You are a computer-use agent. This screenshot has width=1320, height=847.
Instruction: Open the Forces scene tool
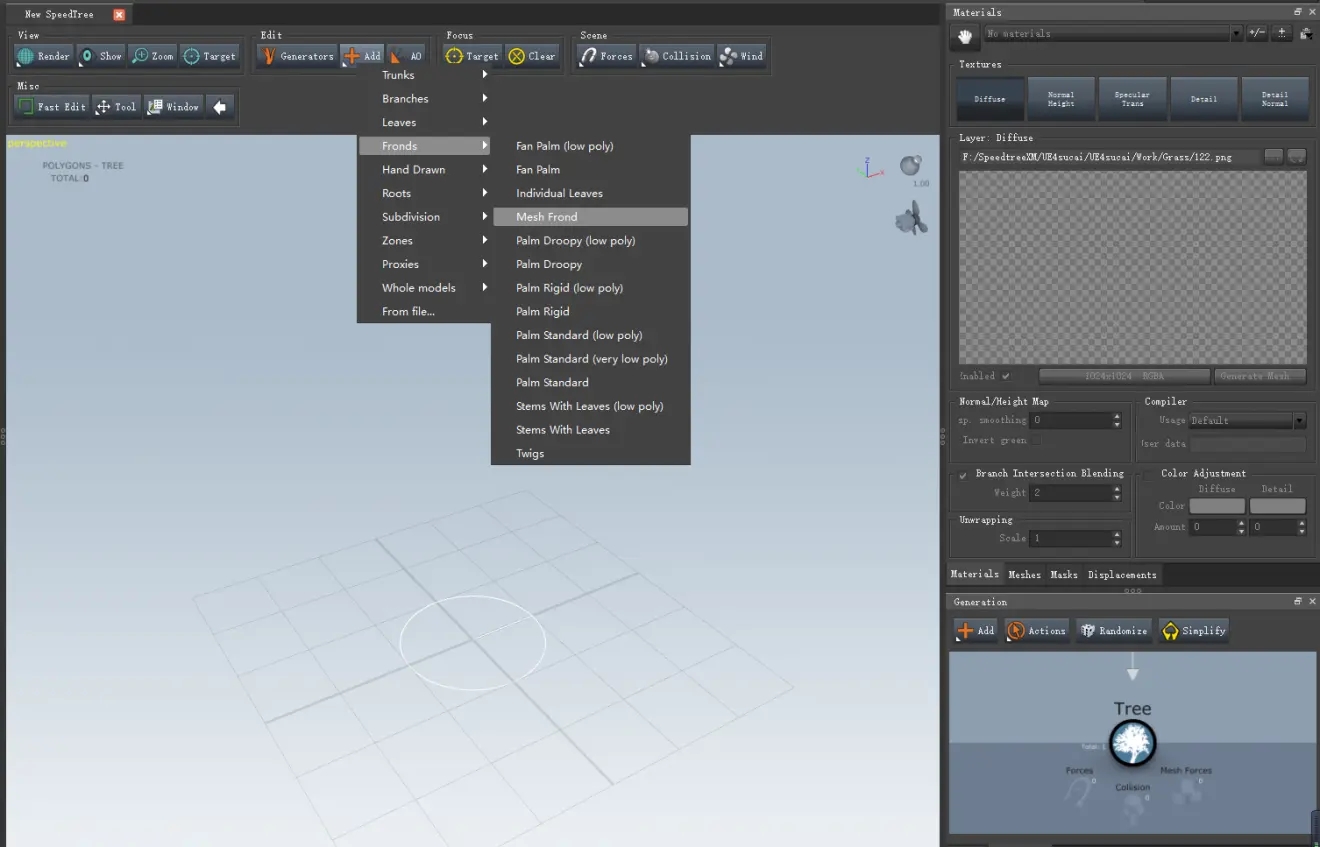click(606, 56)
